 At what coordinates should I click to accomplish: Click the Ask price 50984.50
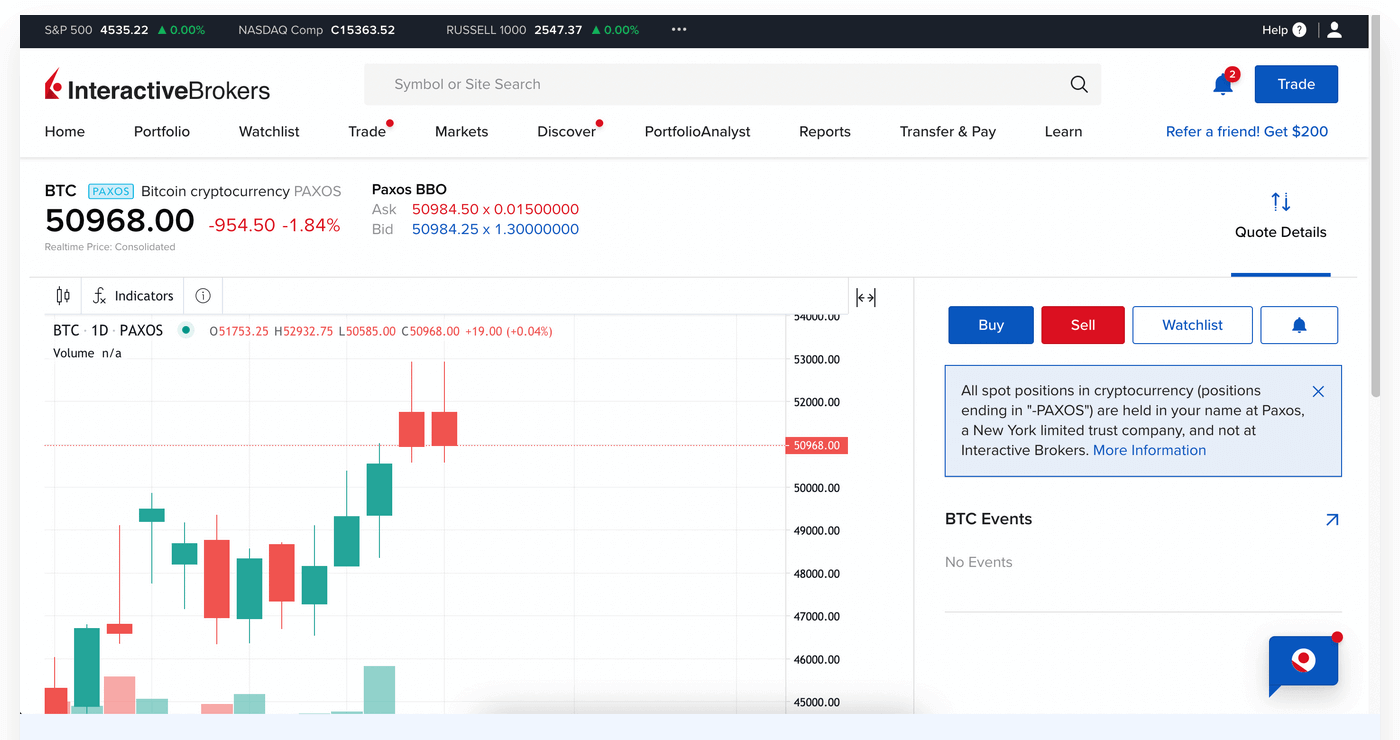(495, 210)
